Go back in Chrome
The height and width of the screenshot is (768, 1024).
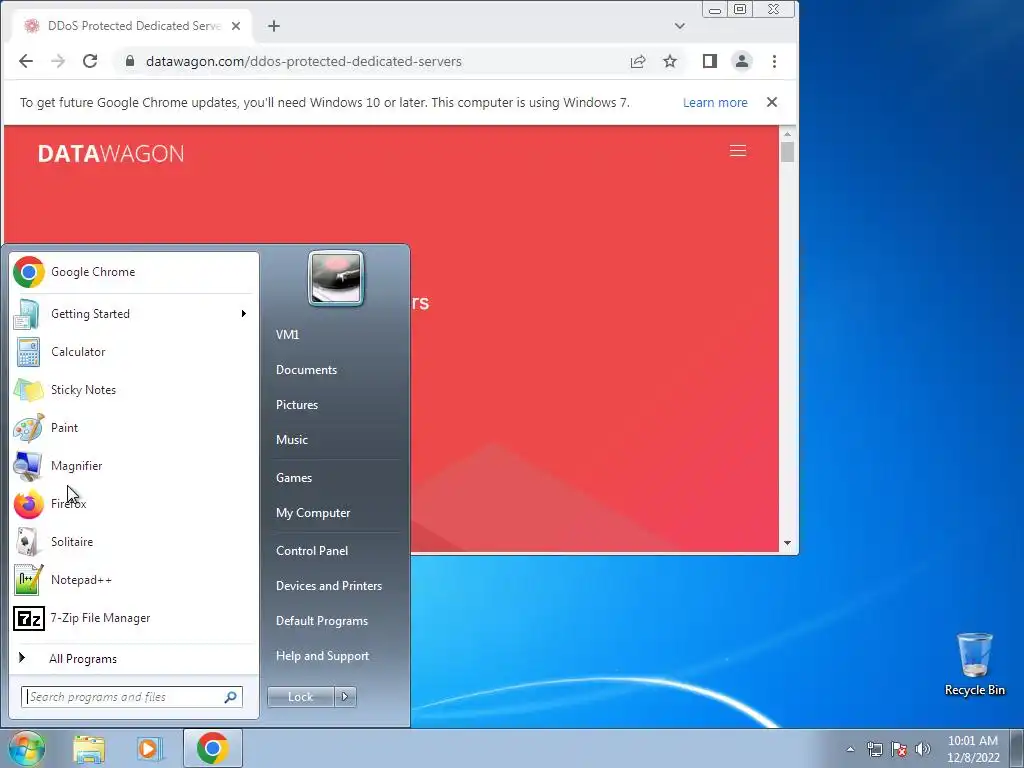(x=25, y=61)
